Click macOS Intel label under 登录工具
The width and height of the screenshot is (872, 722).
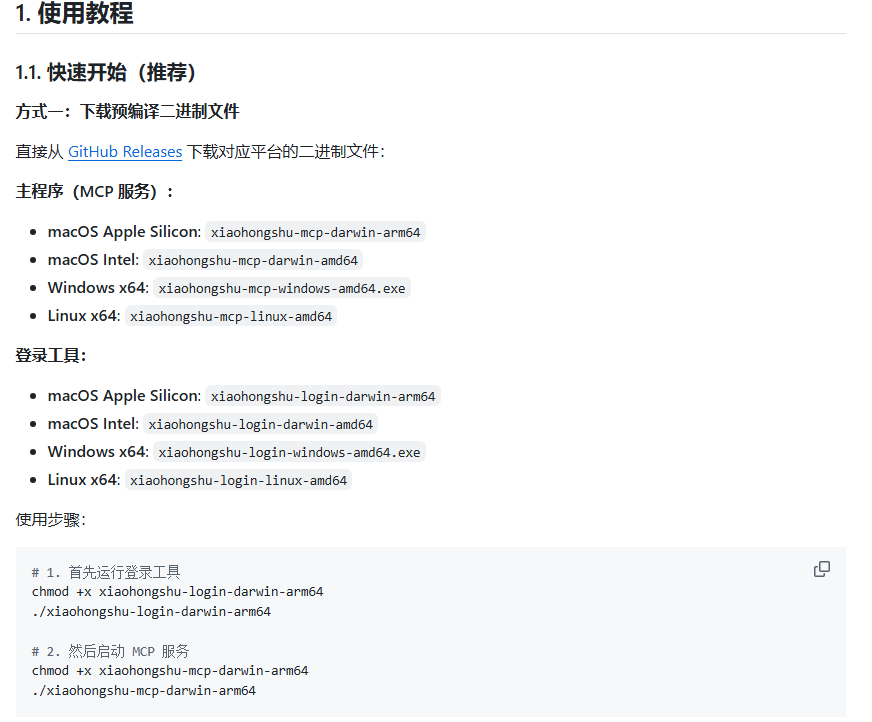93,424
